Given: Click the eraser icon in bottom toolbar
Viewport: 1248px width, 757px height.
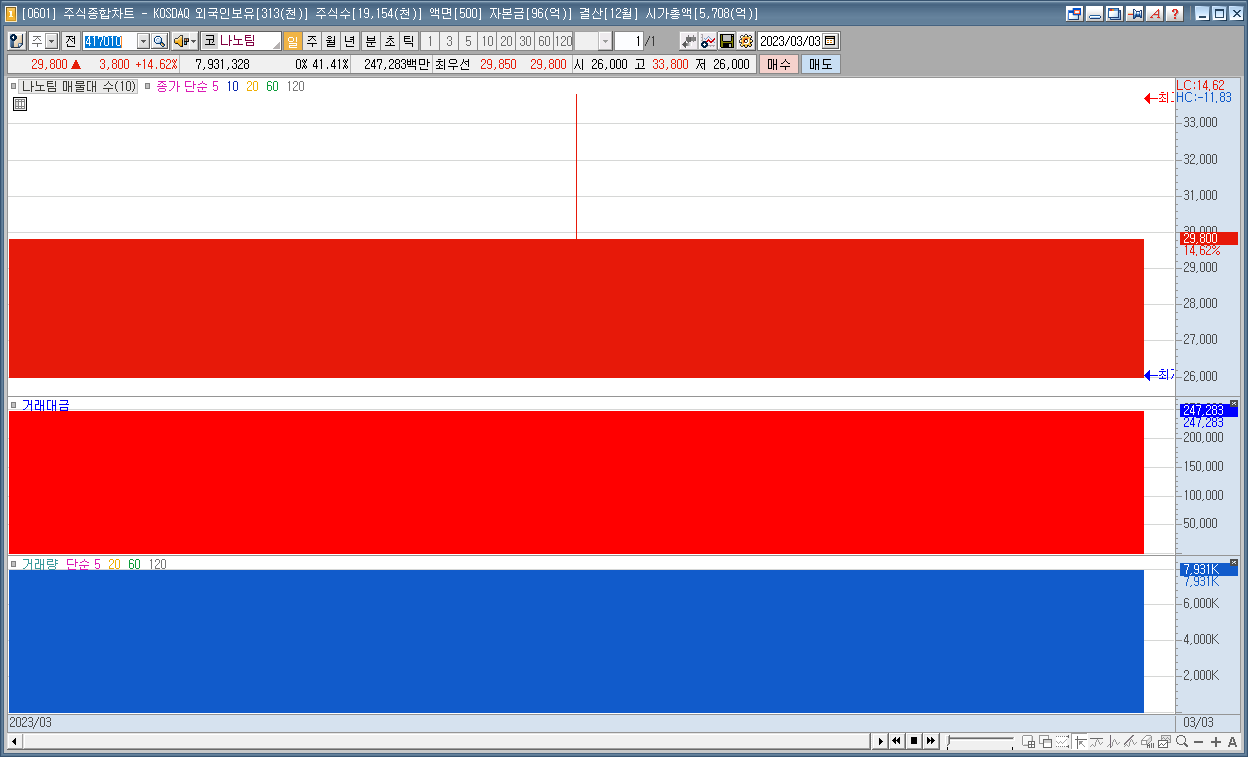Looking at the screenshot, I should tap(1147, 741).
